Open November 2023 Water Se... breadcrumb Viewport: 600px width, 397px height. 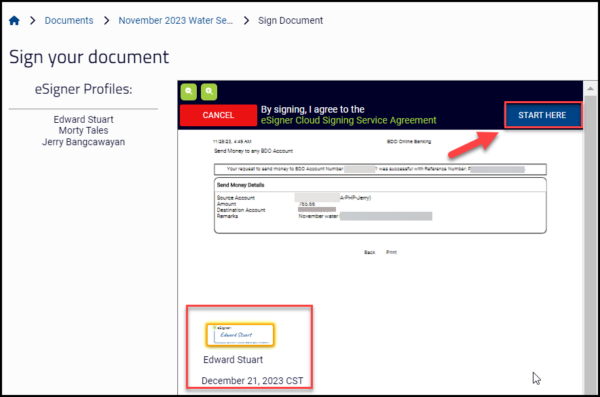(x=176, y=20)
